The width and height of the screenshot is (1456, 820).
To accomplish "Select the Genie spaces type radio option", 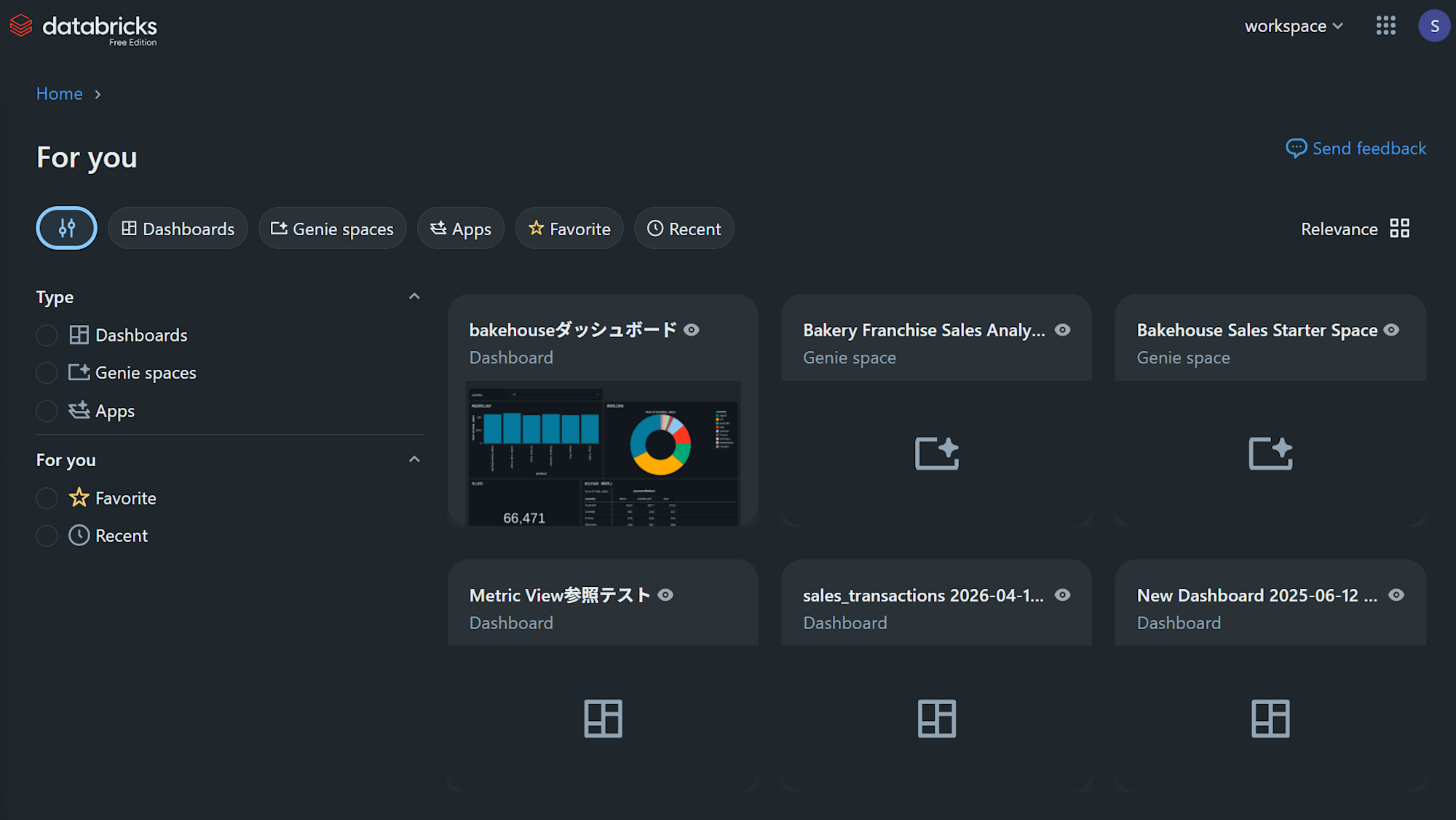I will tap(47, 373).
